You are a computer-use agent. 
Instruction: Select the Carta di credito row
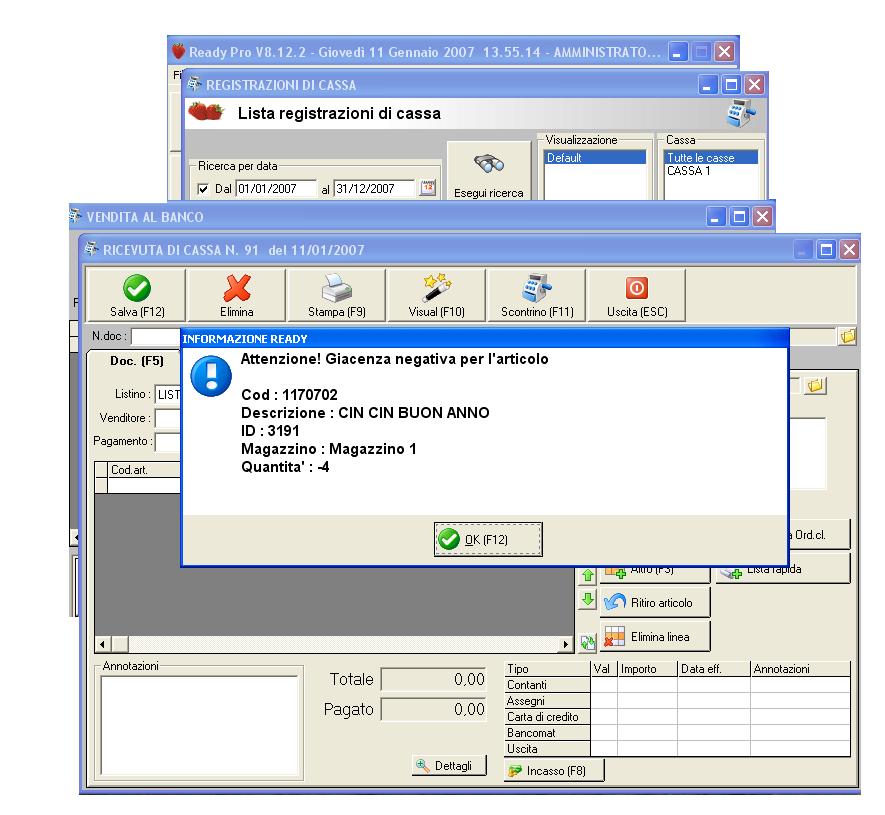(678, 716)
